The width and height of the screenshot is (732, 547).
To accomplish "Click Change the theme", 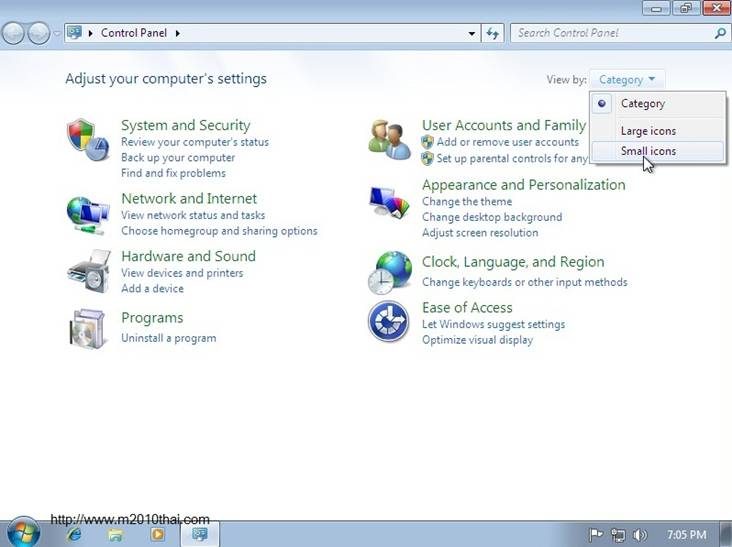I will click(467, 202).
